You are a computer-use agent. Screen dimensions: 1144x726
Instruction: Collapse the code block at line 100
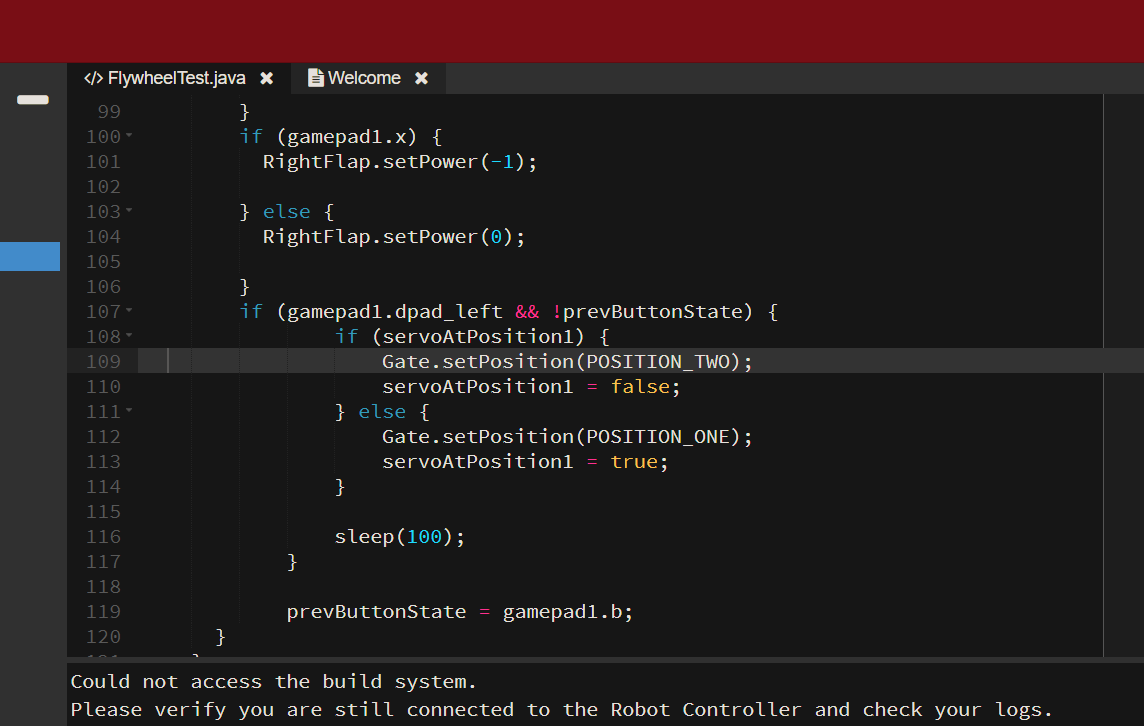click(x=129, y=136)
